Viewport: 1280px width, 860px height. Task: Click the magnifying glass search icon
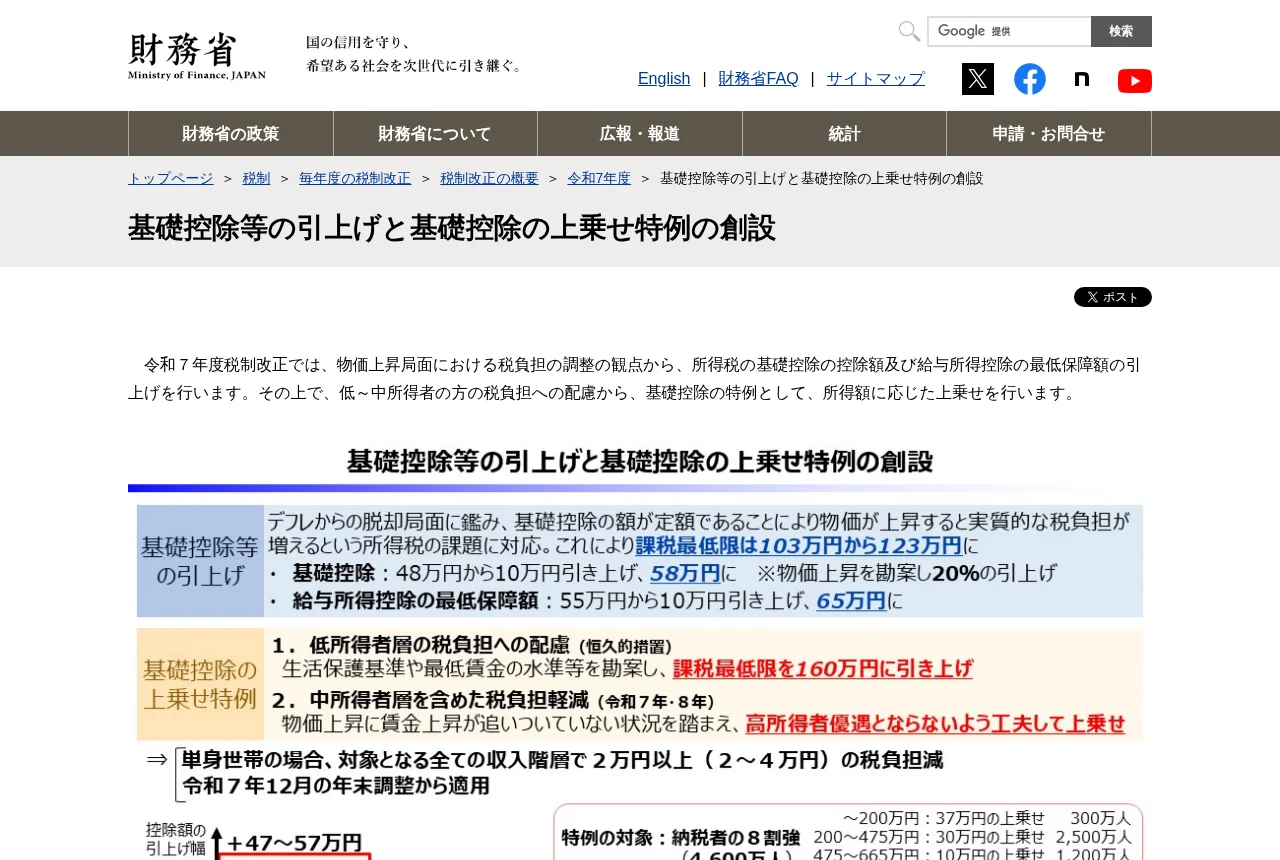(x=909, y=31)
